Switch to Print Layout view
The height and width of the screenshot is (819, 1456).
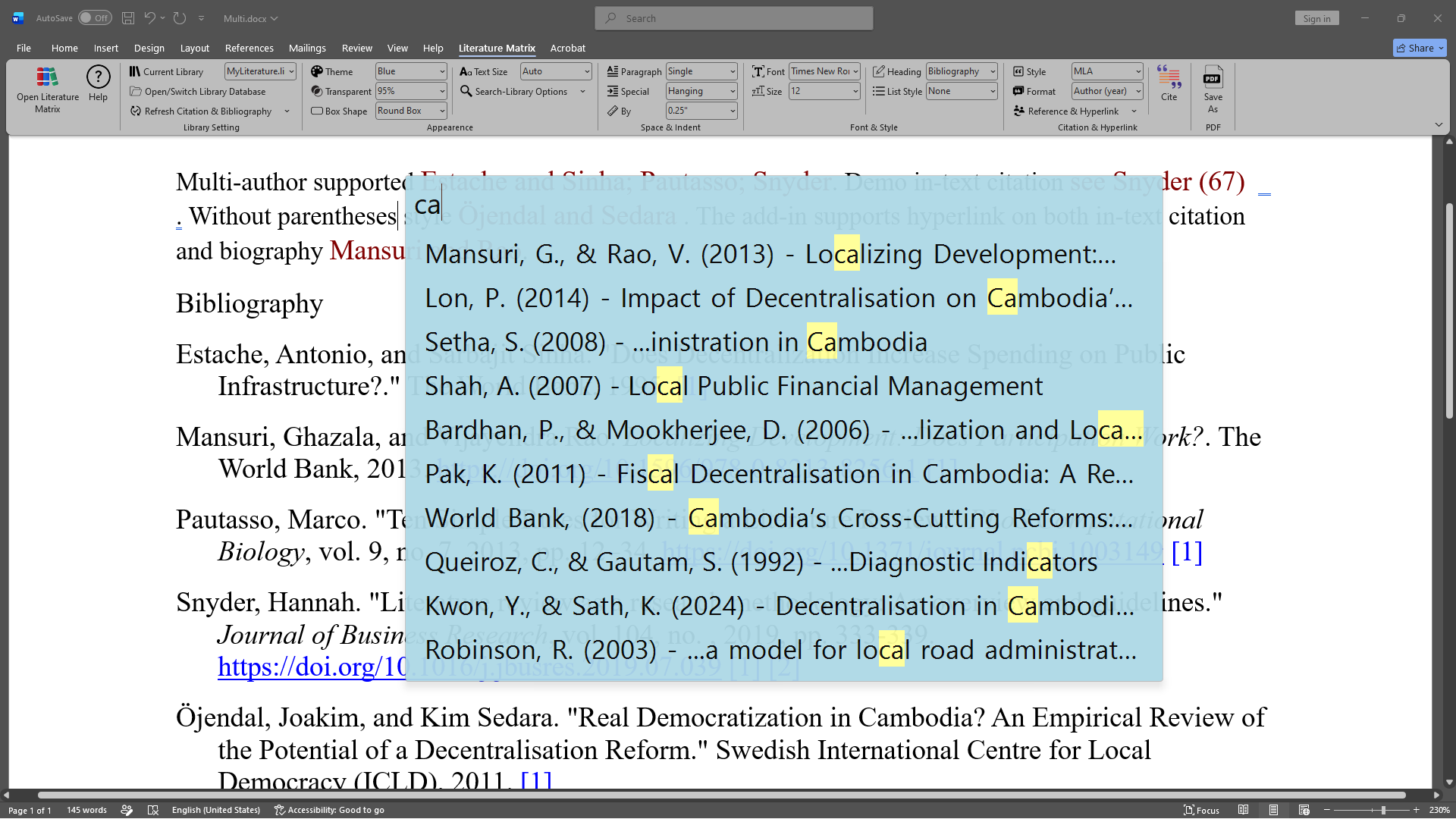[x=1273, y=810]
